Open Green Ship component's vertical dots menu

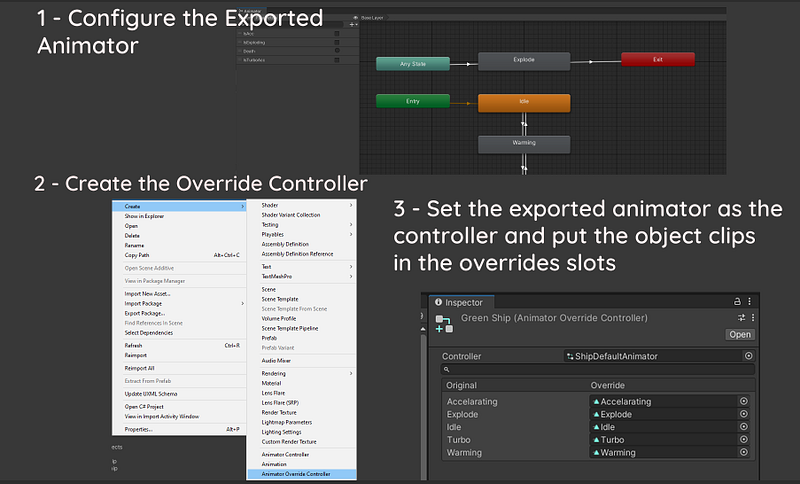point(753,317)
